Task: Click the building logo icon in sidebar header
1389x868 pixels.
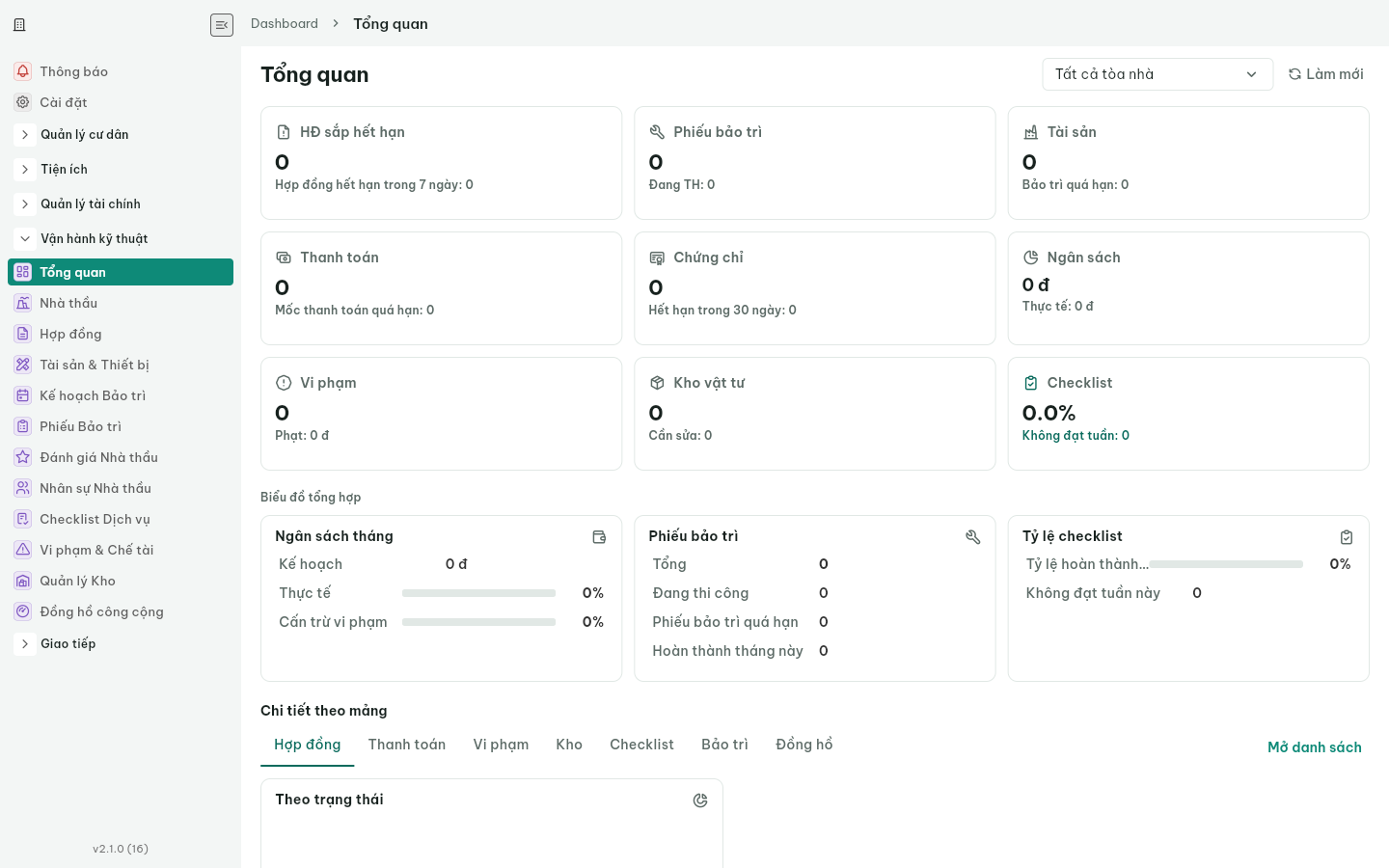Action: pyautogui.click(x=19, y=25)
